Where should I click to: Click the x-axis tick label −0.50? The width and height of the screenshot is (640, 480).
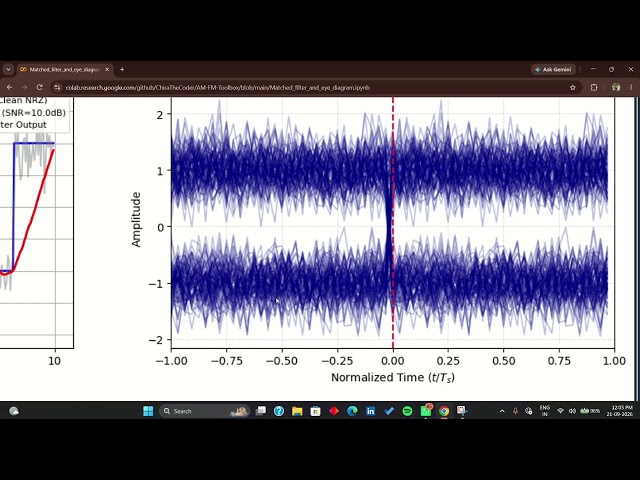pyautogui.click(x=282, y=361)
